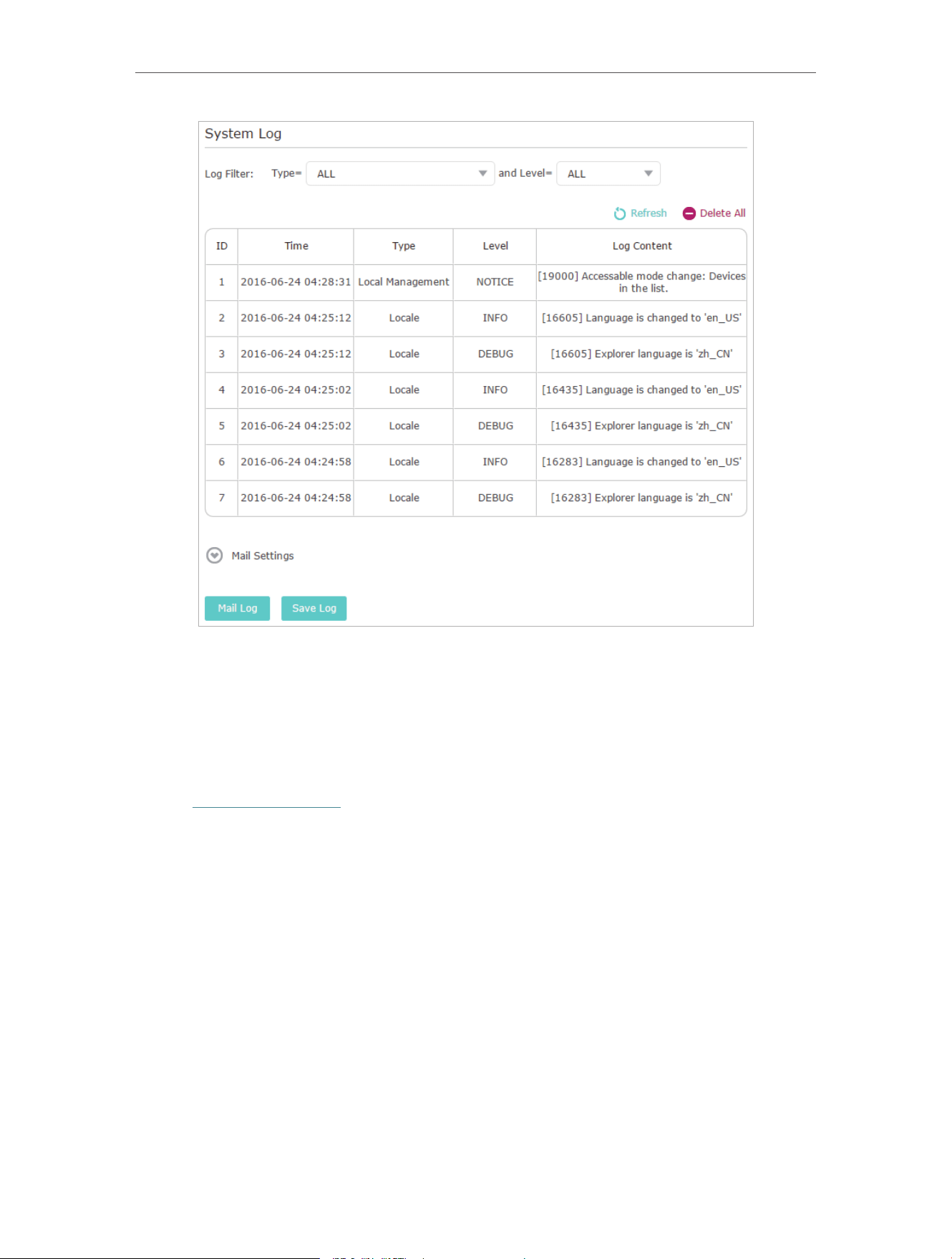Click log content '[16283] Language is changed'

click(641, 462)
